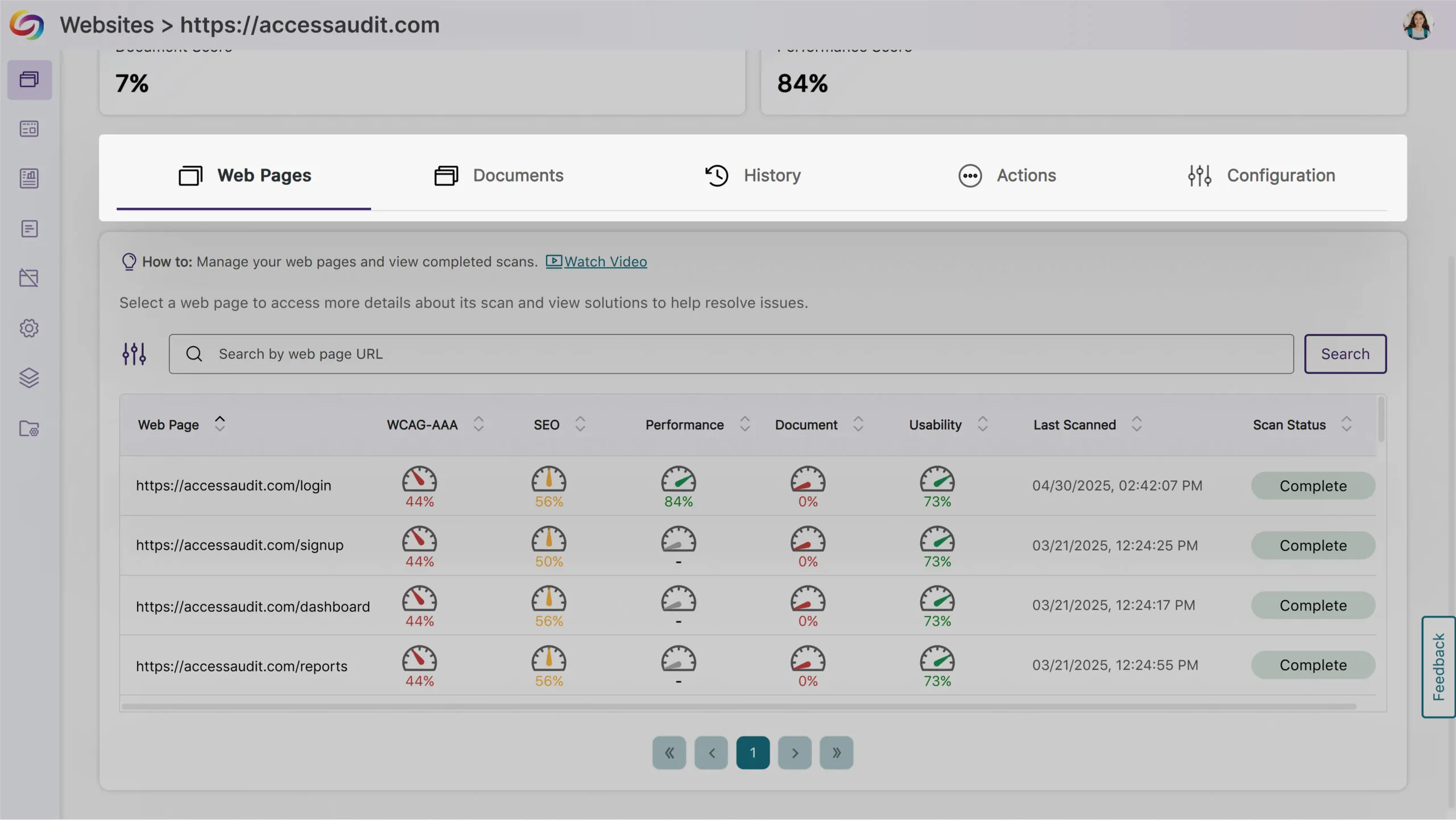Image resolution: width=1456 pixels, height=820 pixels.
Task: Open the settings gear in sidebar
Action: click(x=29, y=328)
